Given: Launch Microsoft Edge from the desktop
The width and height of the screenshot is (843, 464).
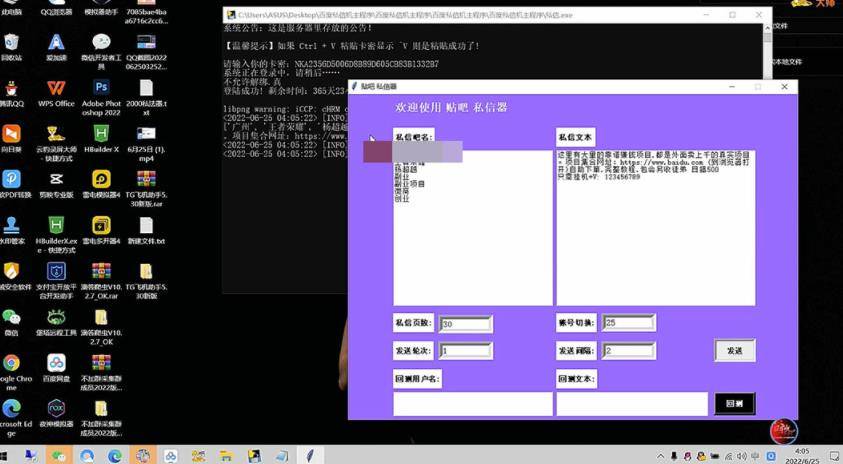Looking at the screenshot, I should 11,418.
